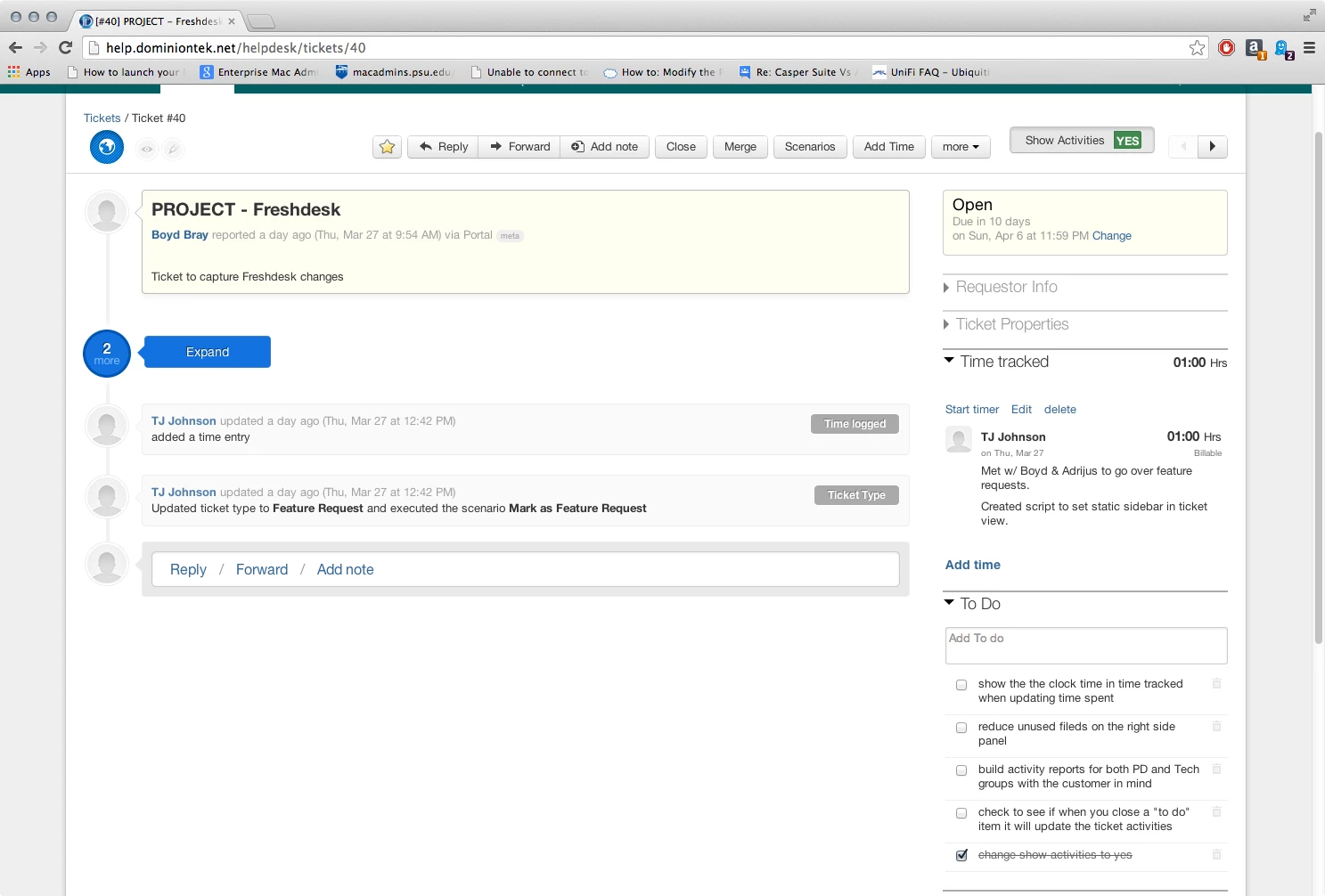Click the Close ticket button
Image resolution: width=1325 pixels, height=896 pixels.
681,147
